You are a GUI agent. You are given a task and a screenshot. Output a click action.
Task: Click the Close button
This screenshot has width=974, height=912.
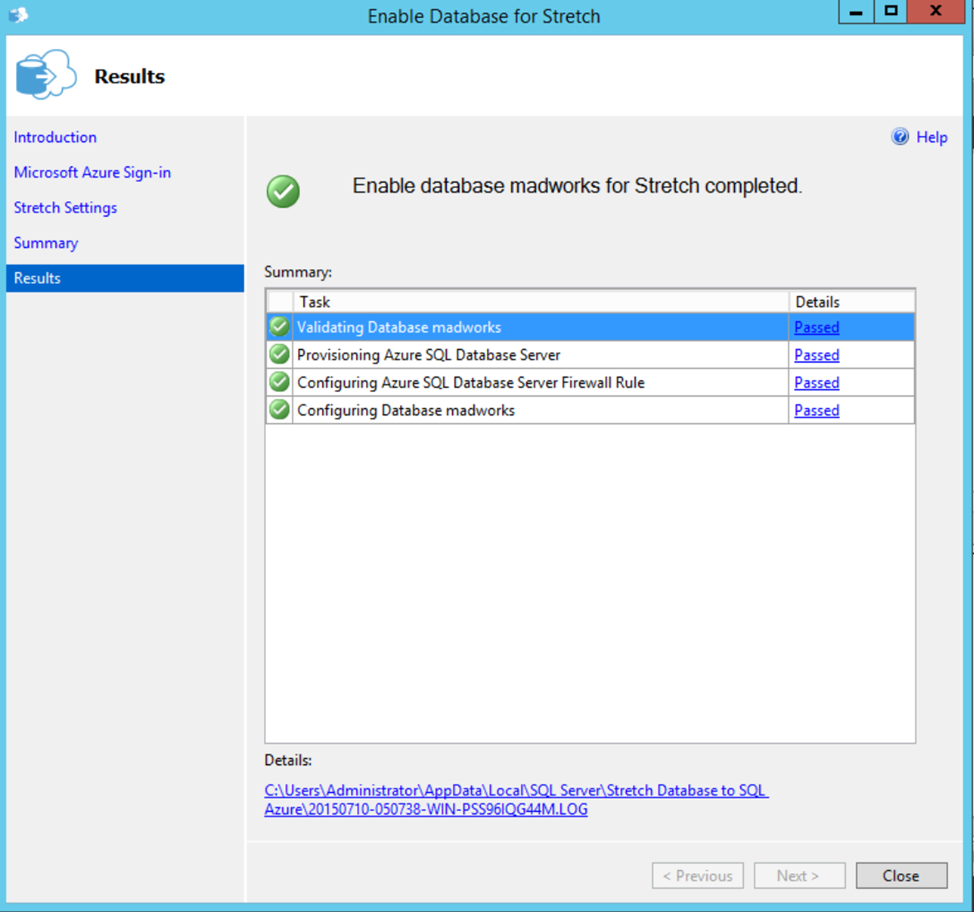(x=901, y=875)
